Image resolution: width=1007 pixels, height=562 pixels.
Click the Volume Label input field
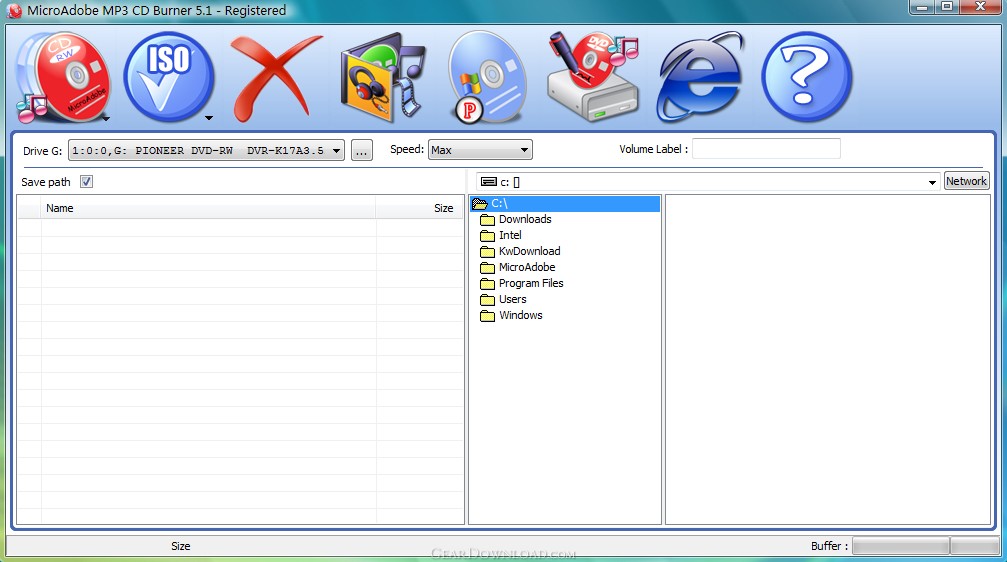click(766, 149)
